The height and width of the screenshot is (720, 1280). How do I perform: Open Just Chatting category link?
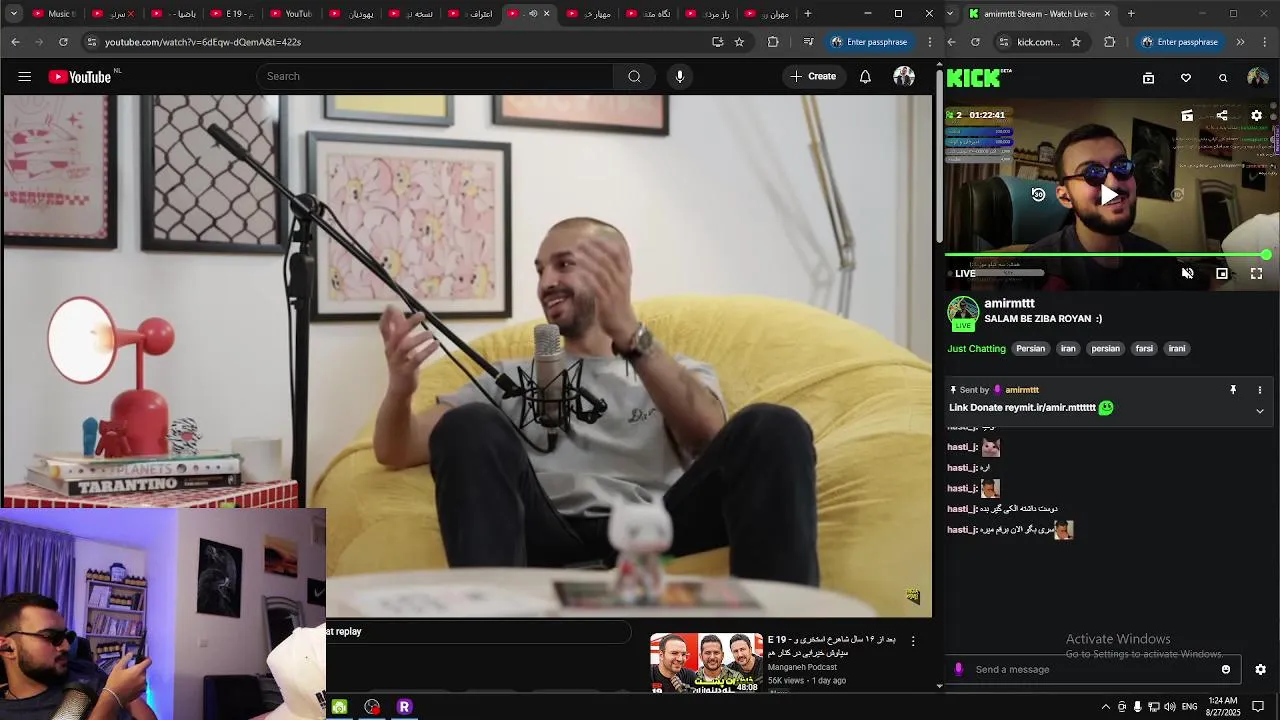click(x=977, y=349)
